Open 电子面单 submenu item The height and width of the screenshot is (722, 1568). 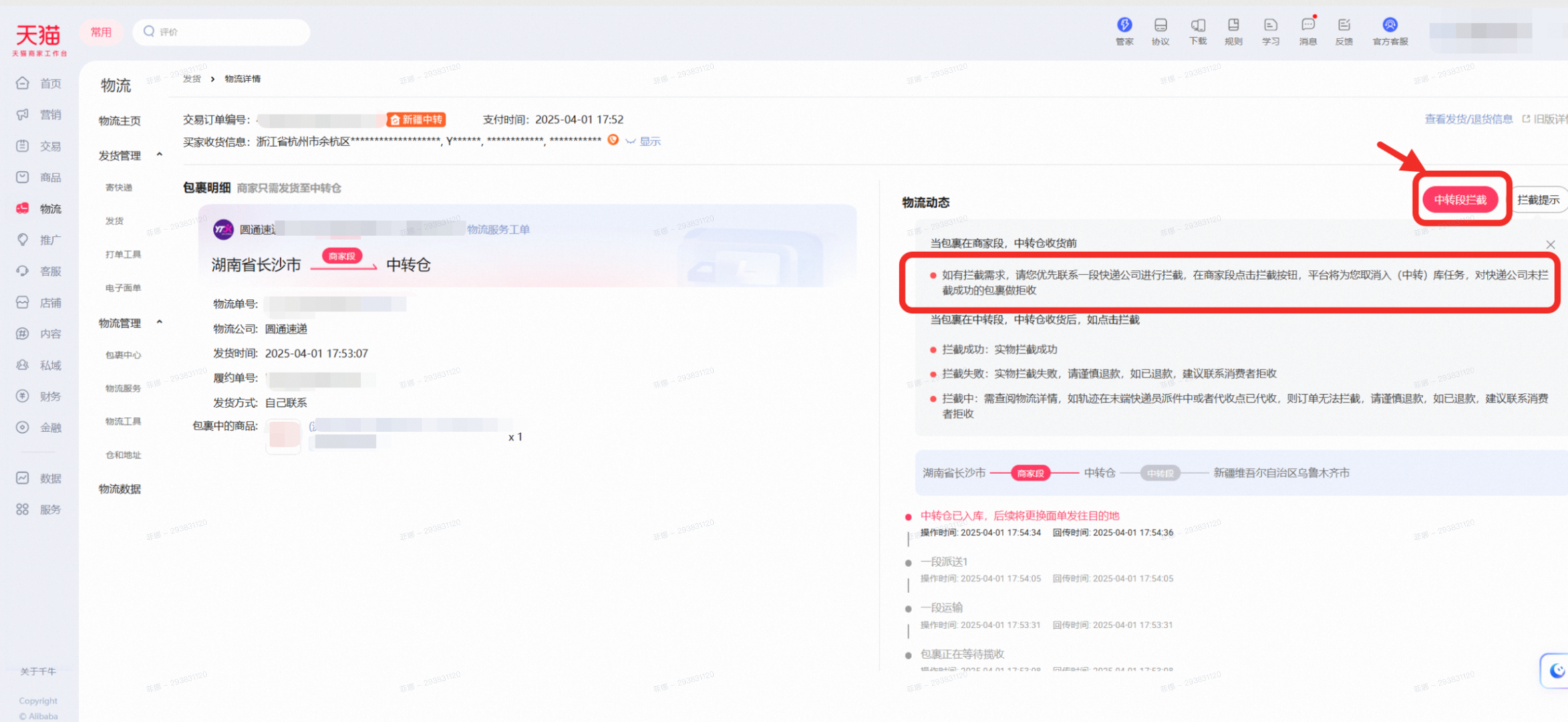[x=123, y=288]
